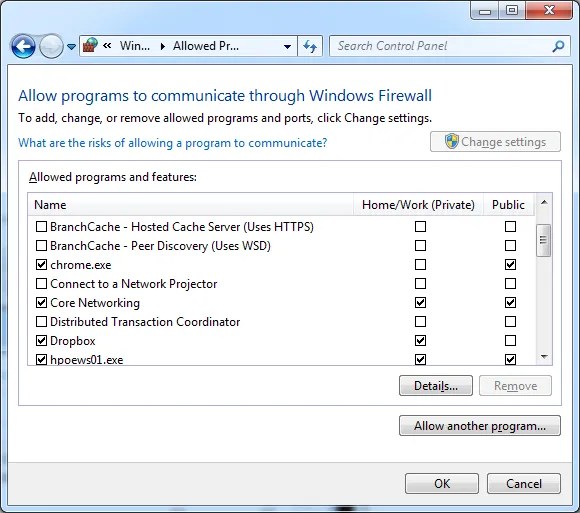Check Connect to a Network Projector name checkbox
580x513 pixels.
point(41,284)
